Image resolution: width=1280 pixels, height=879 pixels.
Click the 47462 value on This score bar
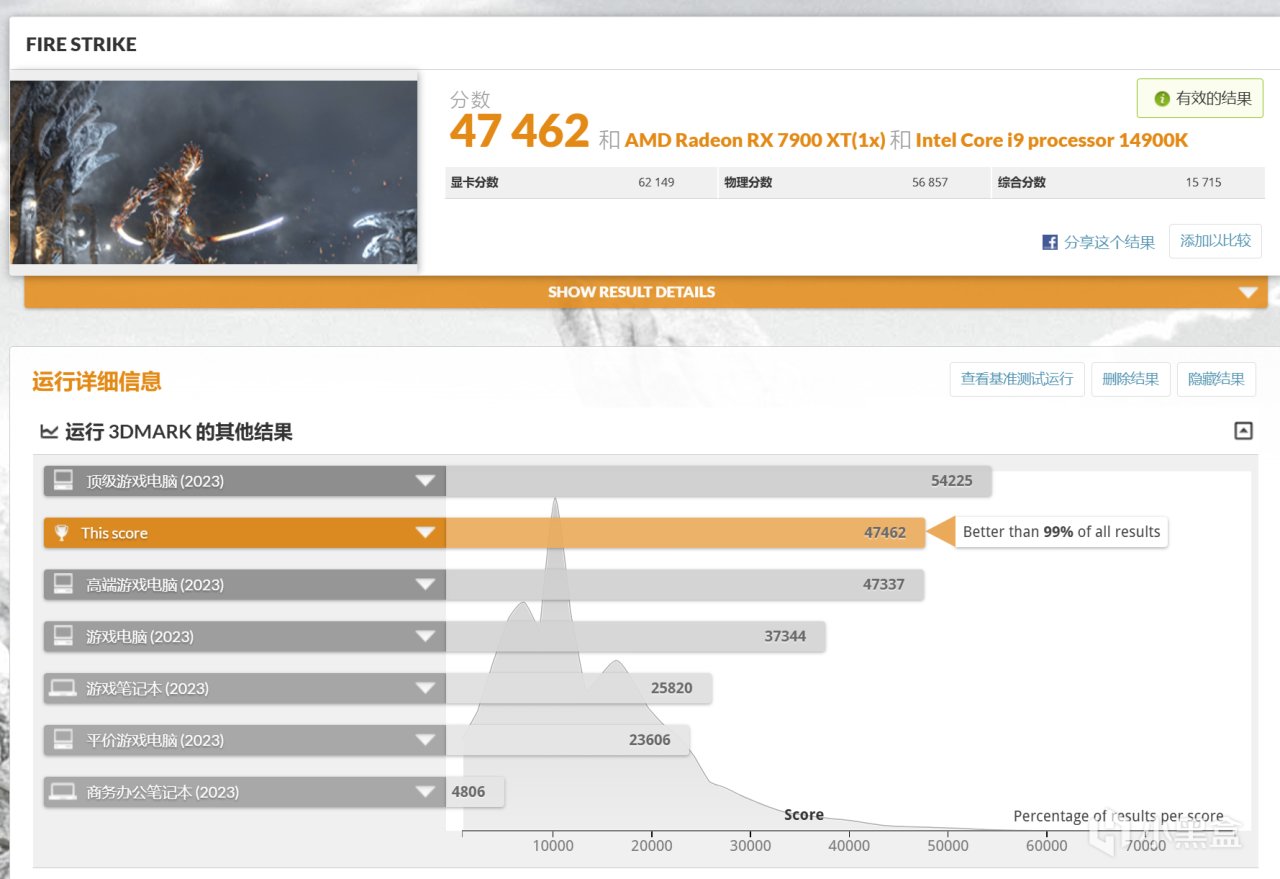click(885, 533)
